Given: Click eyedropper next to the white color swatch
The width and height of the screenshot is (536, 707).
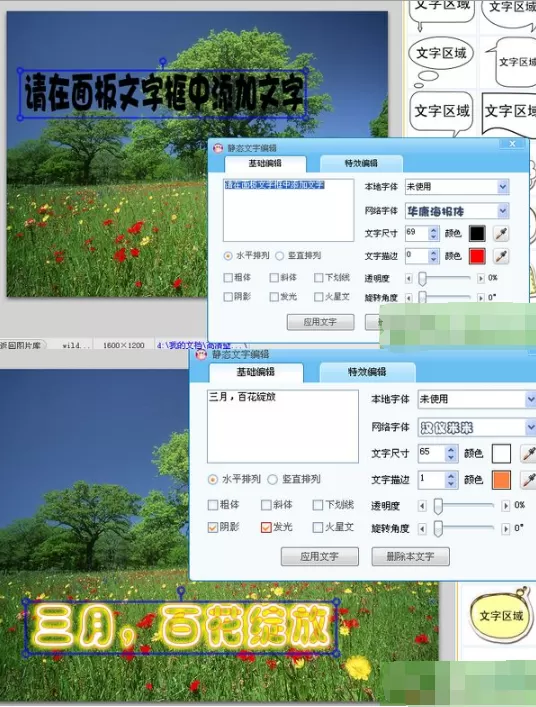Looking at the screenshot, I should click(528, 453).
